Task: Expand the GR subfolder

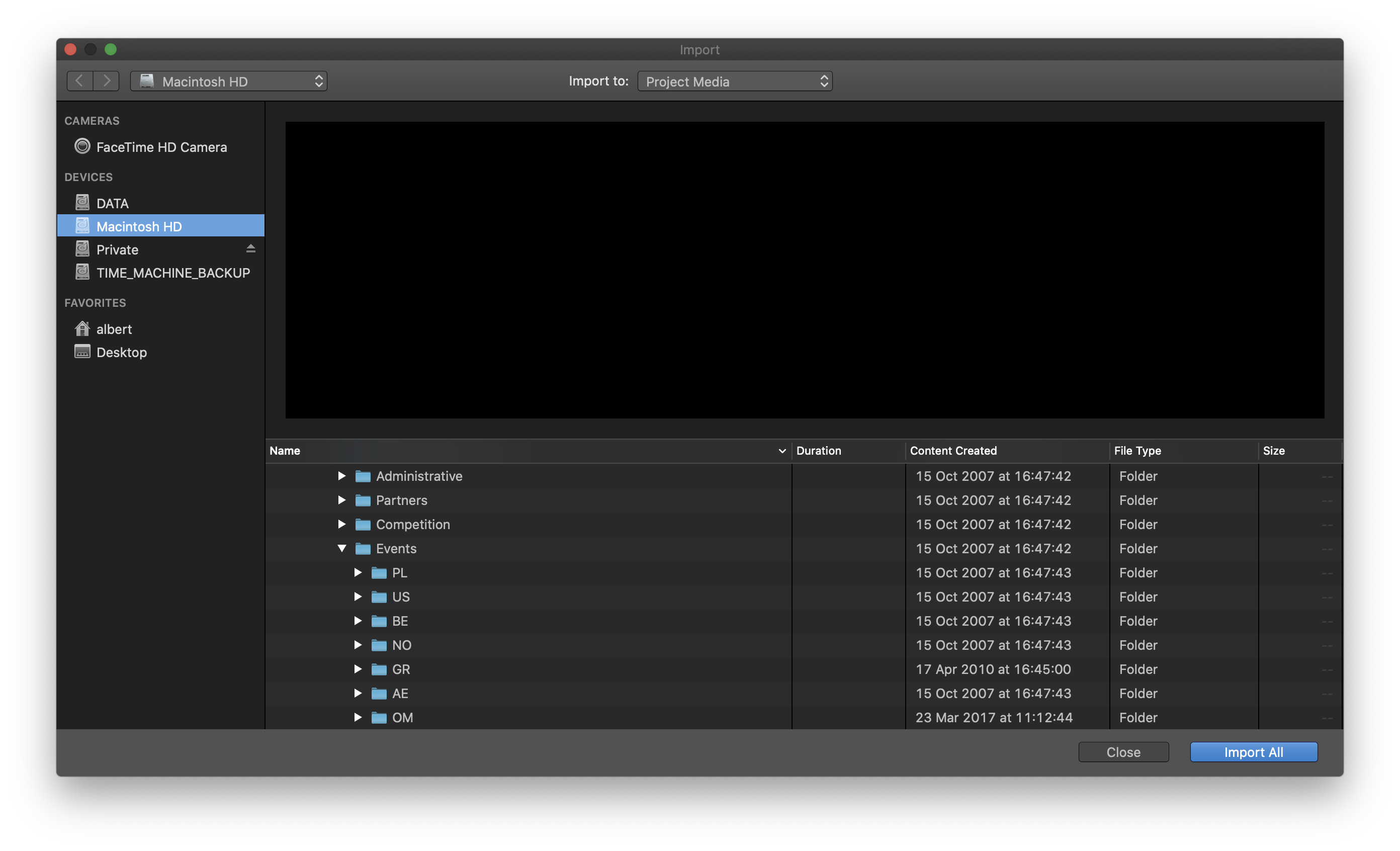Action: pos(358,669)
